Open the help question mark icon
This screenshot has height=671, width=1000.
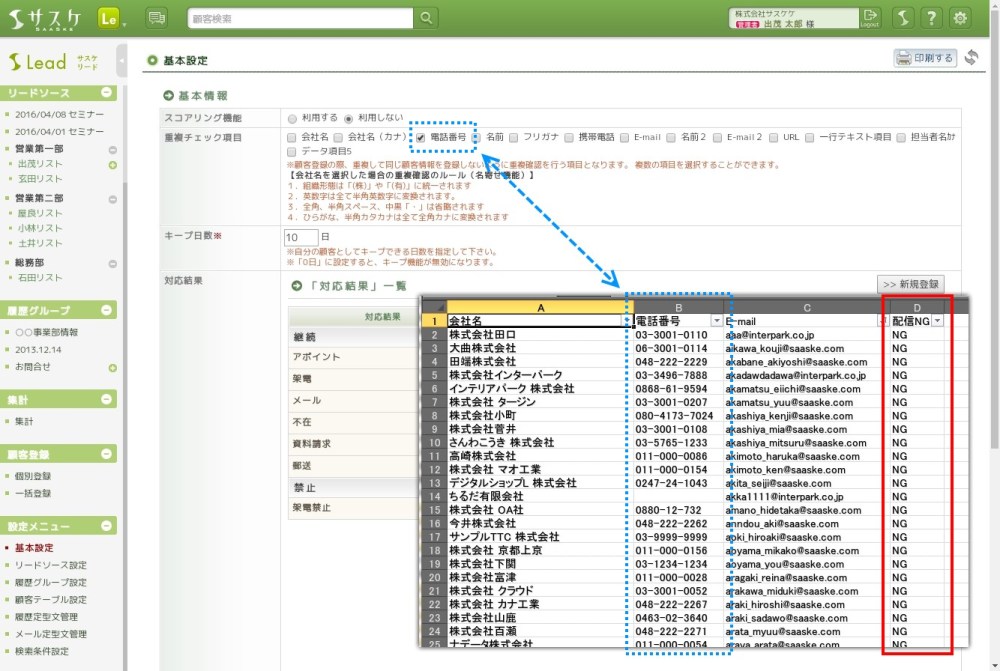[x=931, y=18]
